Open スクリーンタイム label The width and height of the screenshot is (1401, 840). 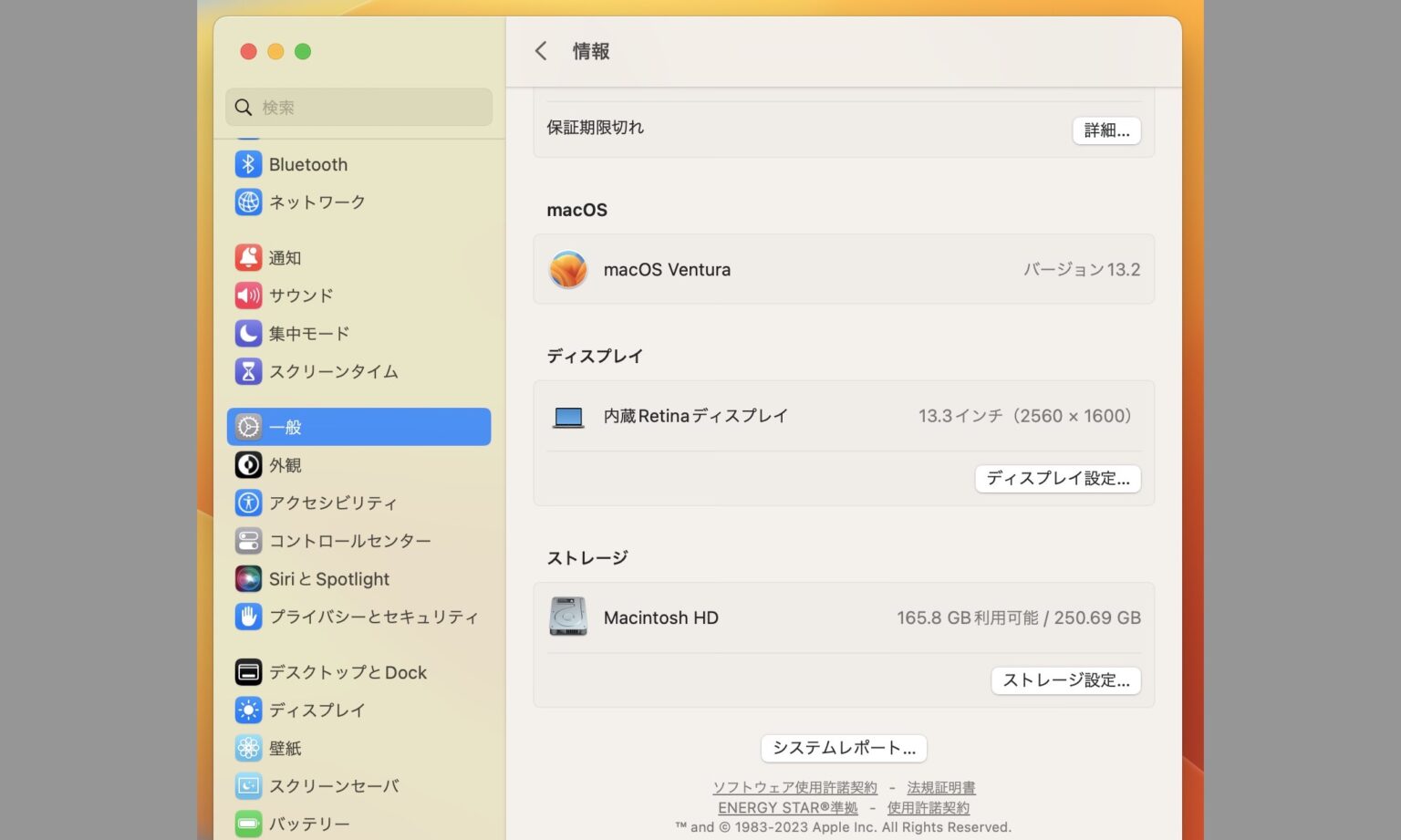[x=334, y=371]
